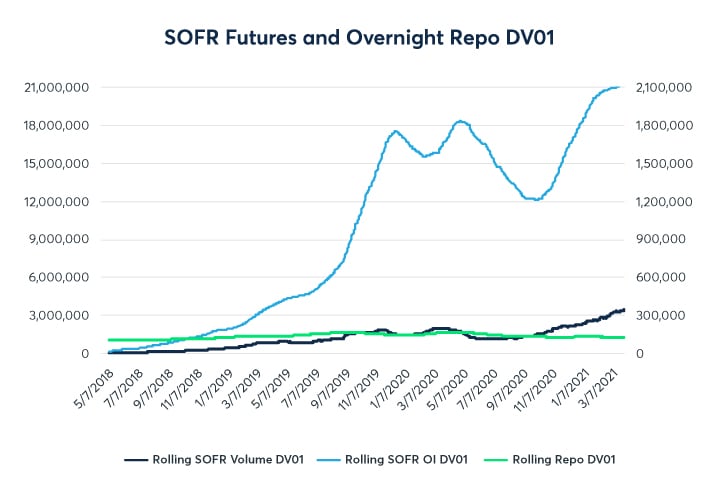Click the 900,000 right axis label

pyautogui.click(x=656, y=239)
